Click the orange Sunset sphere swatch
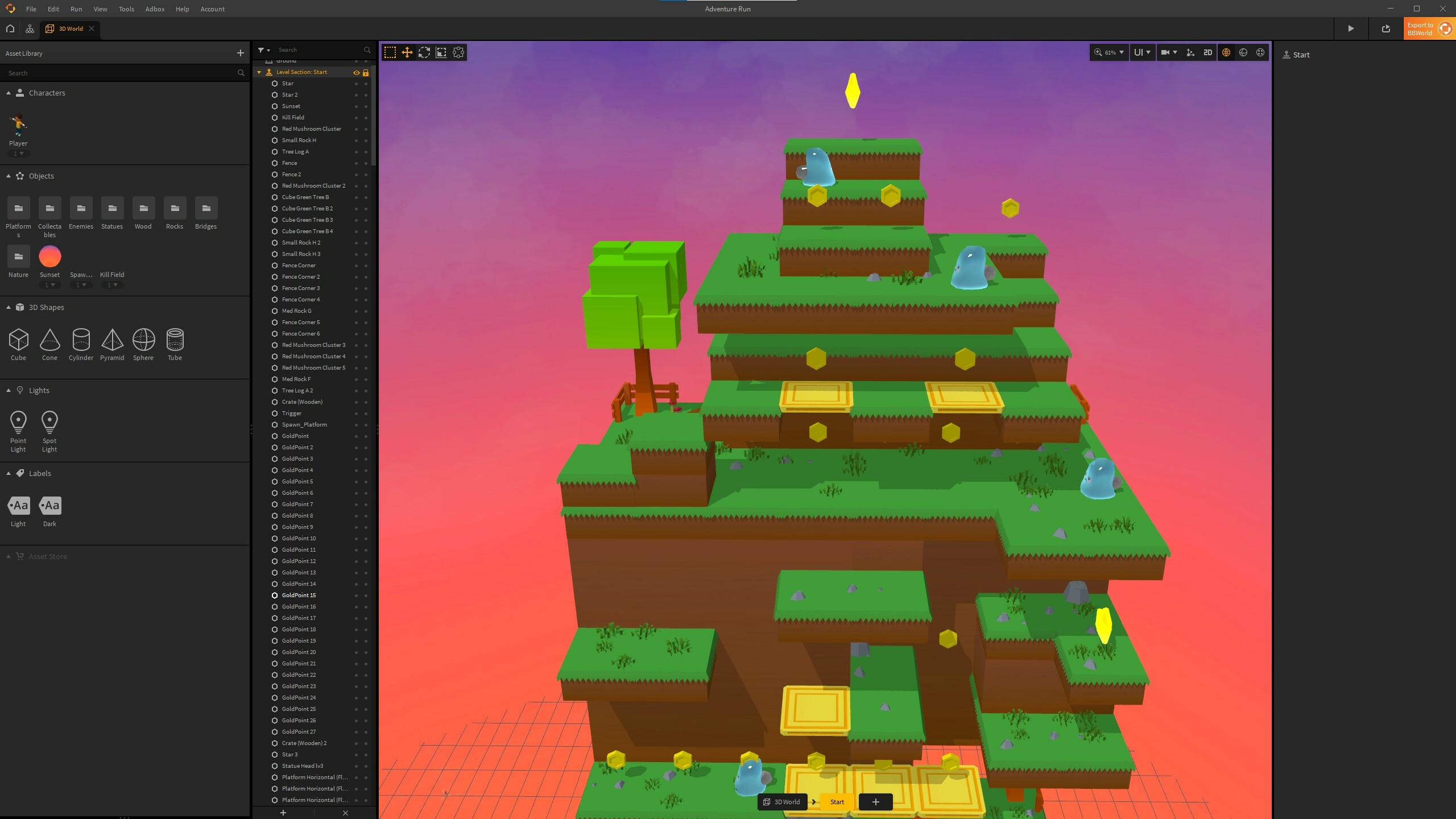1456x819 pixels. point(49,256)
